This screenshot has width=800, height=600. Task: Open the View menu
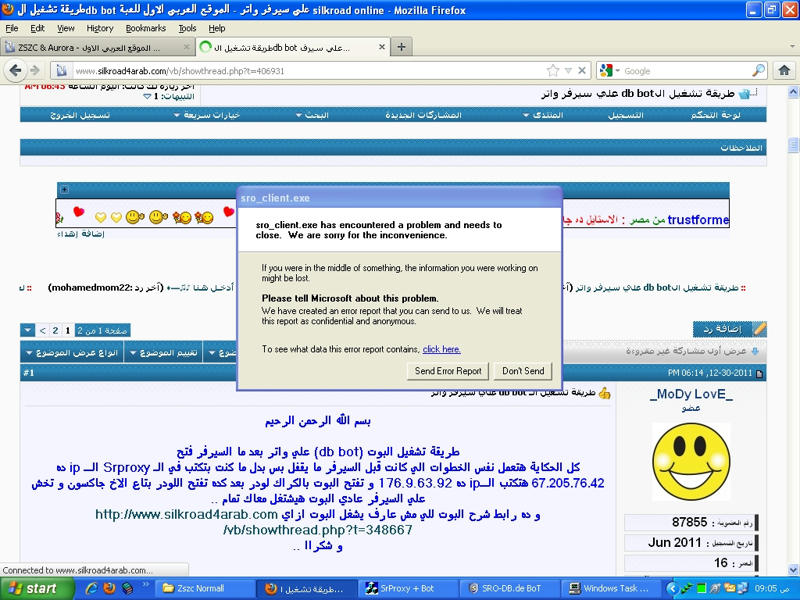(65, 28)
